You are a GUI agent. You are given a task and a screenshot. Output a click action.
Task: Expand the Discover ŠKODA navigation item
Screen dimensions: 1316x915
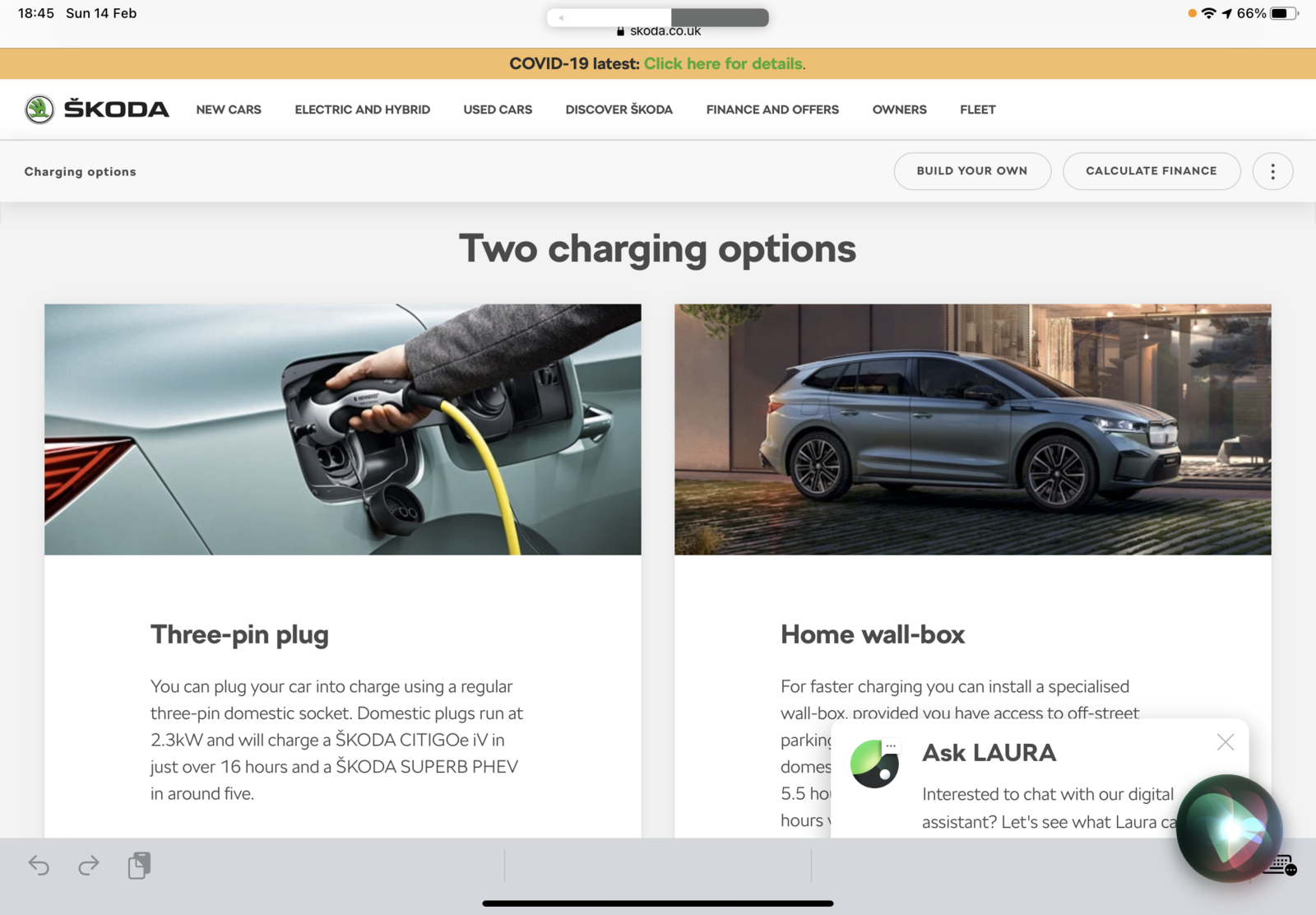pos(619,109)
